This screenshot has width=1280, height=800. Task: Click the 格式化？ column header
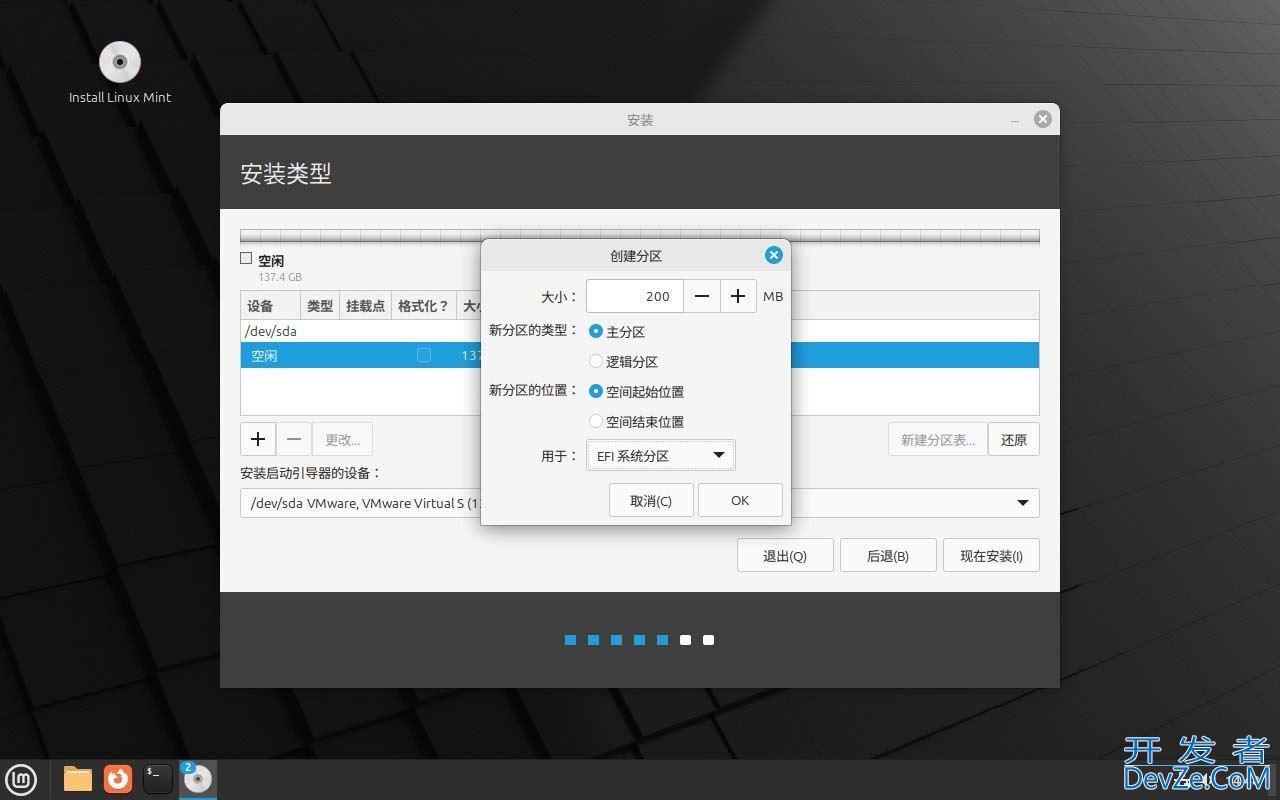point(424,306)
